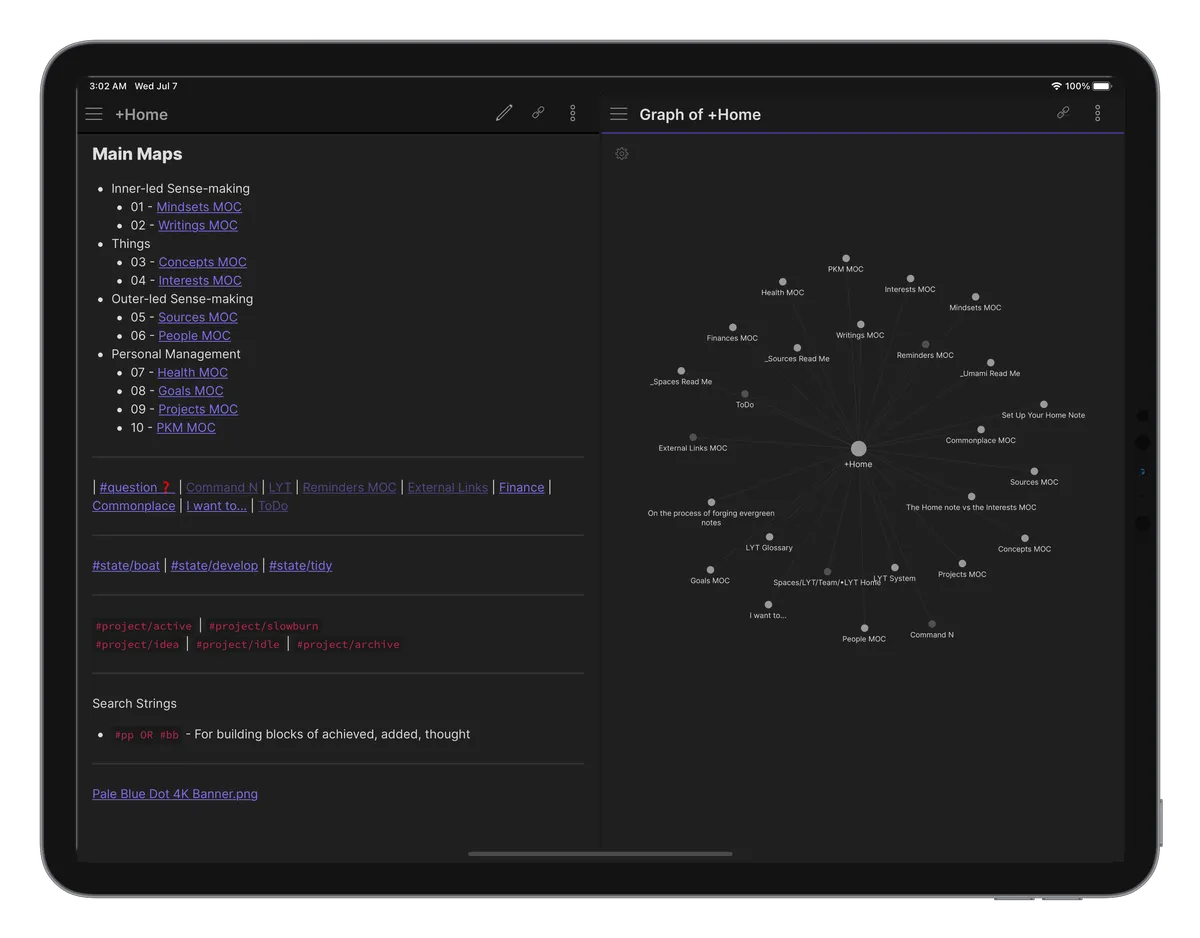Click the link icon in +Home pane header
Image resolution: width=1200 pixels, height=938 pixels.
[x=538, y=113]
